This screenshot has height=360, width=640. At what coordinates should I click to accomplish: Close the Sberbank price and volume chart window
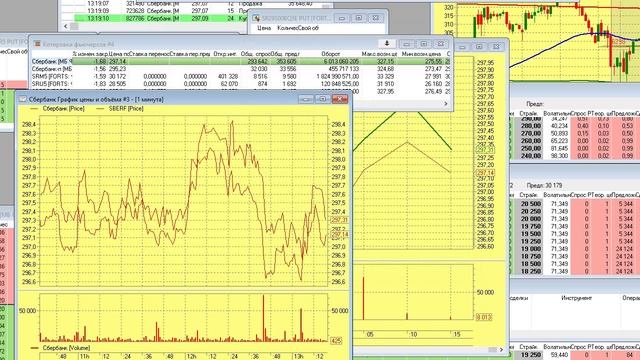click(x=340, y=99)
